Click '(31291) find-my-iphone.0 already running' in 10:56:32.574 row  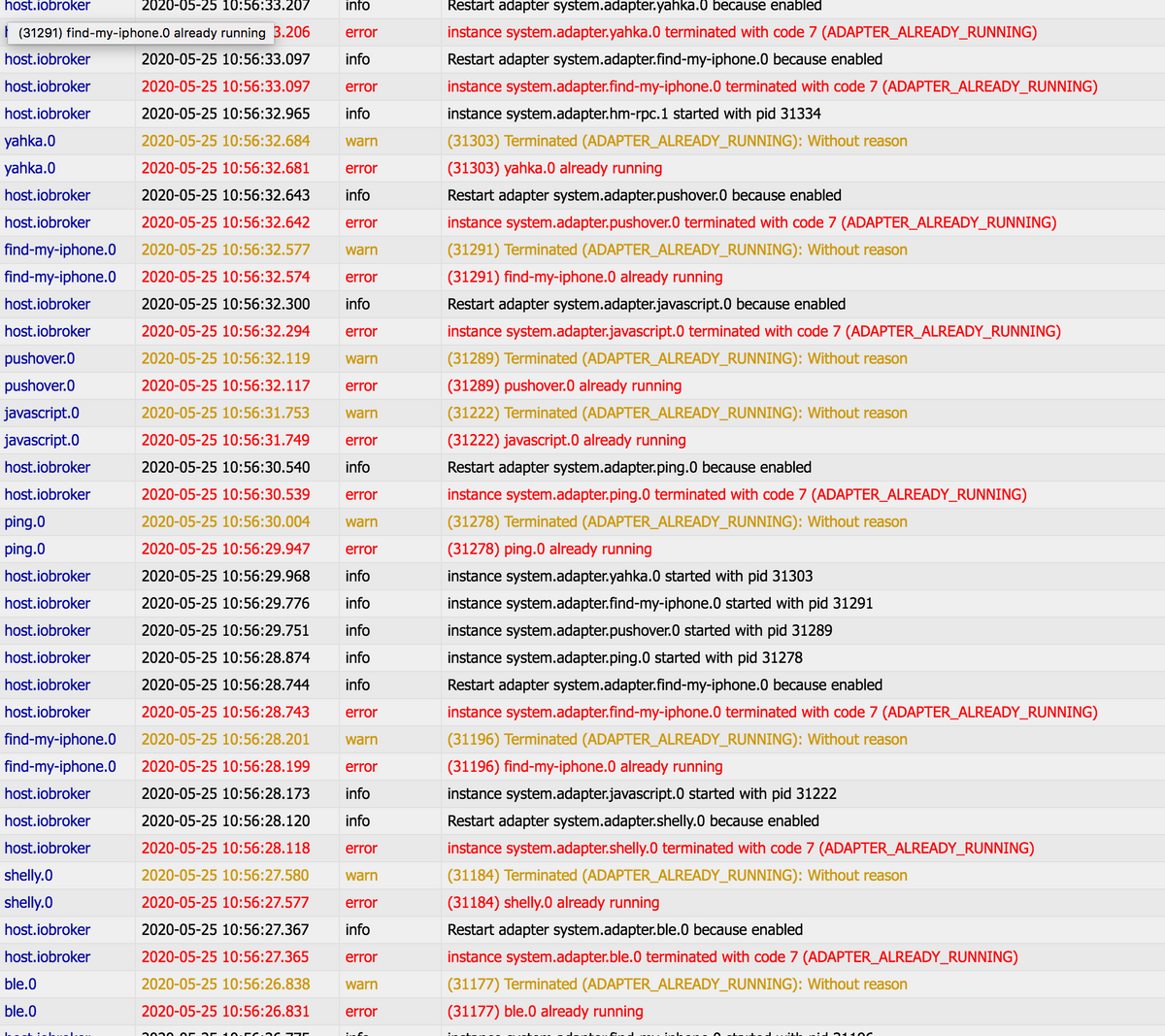(584, 277)
